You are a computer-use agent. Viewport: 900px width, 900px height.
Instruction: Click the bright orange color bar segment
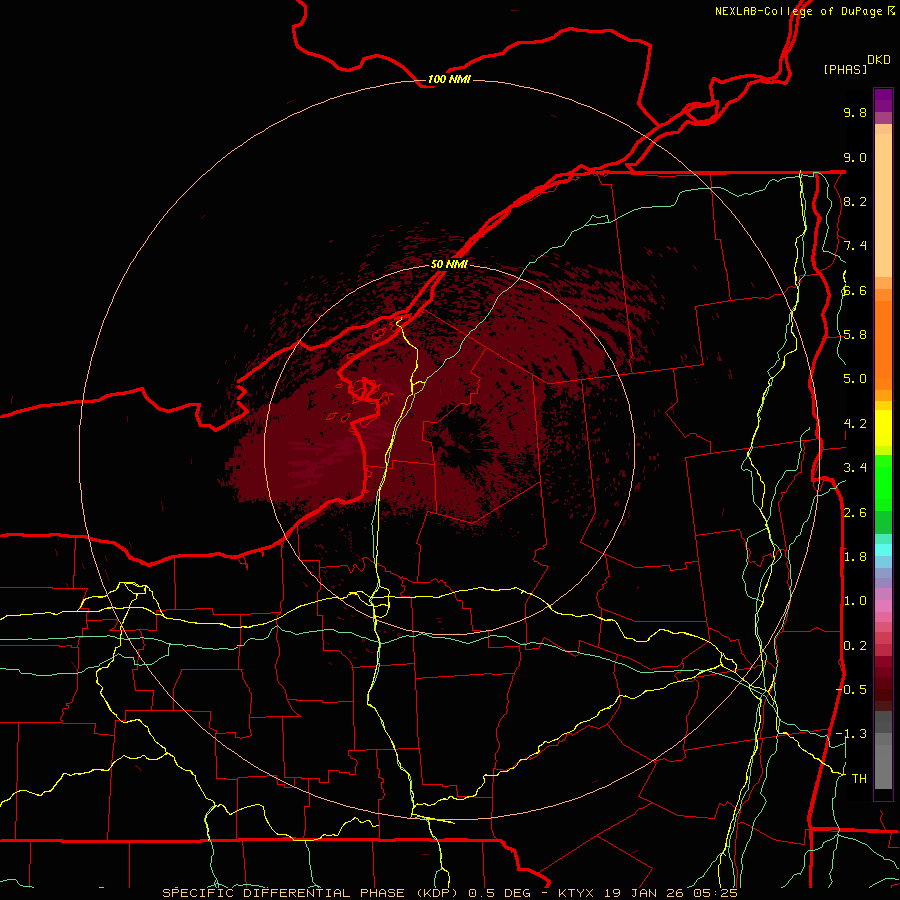[883, 344]
